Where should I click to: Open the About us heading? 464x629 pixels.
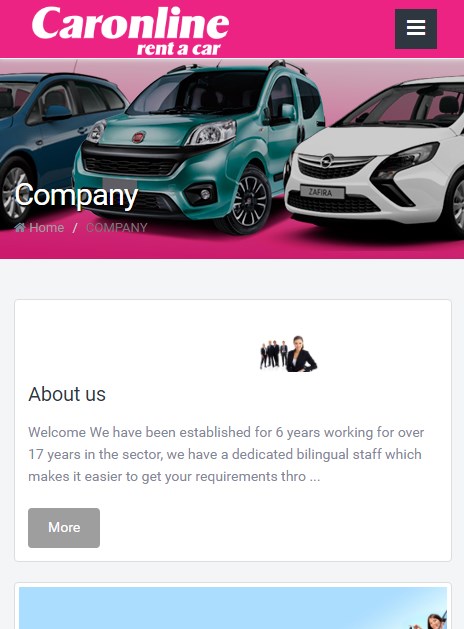tap(67, 394)
